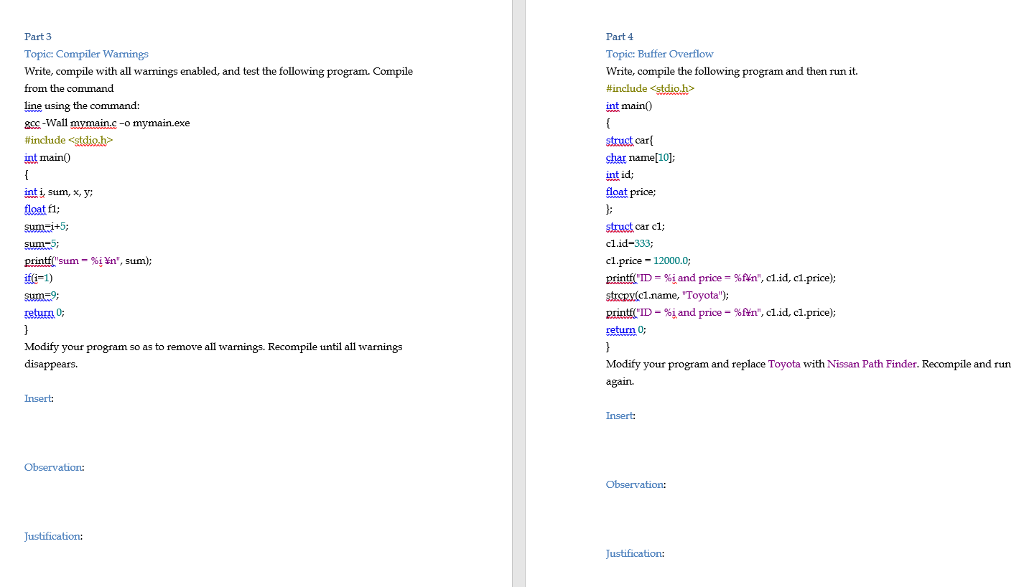Click the Justification label under Part 3

pyautogui.click(x=52, y=536)
